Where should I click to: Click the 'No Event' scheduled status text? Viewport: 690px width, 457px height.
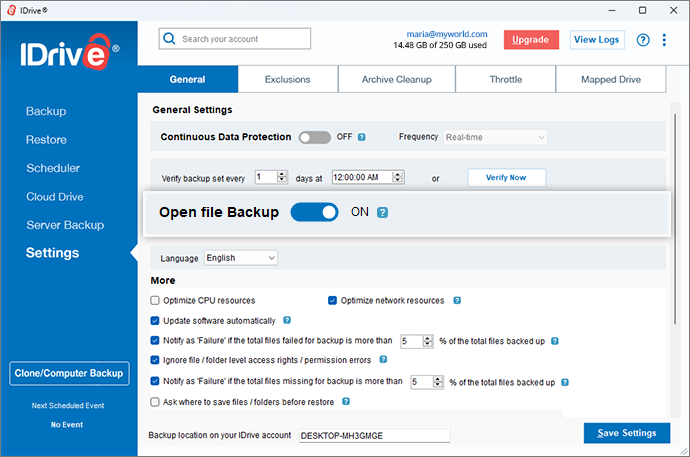pyautogui.click(x=67, y=424)
